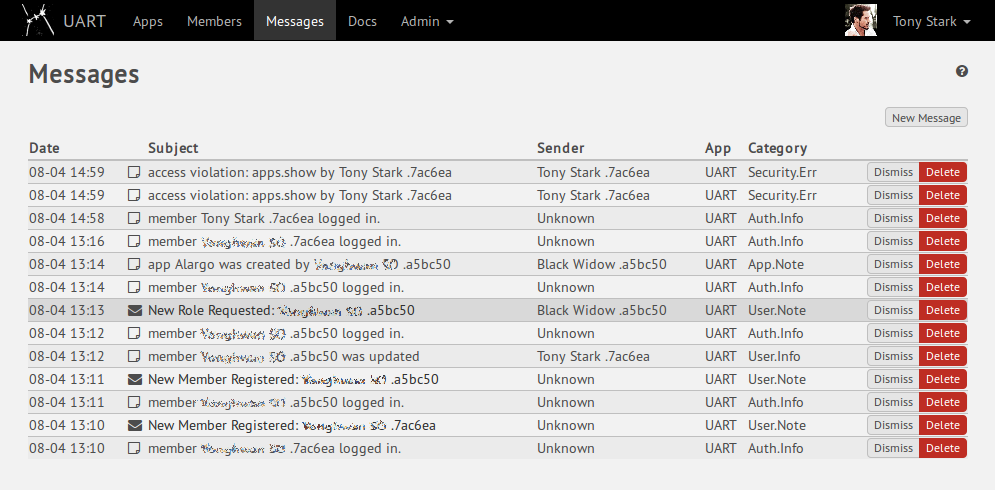Click note icon on first access violation message
The image size is (995, 490).
tap(135, 172)
